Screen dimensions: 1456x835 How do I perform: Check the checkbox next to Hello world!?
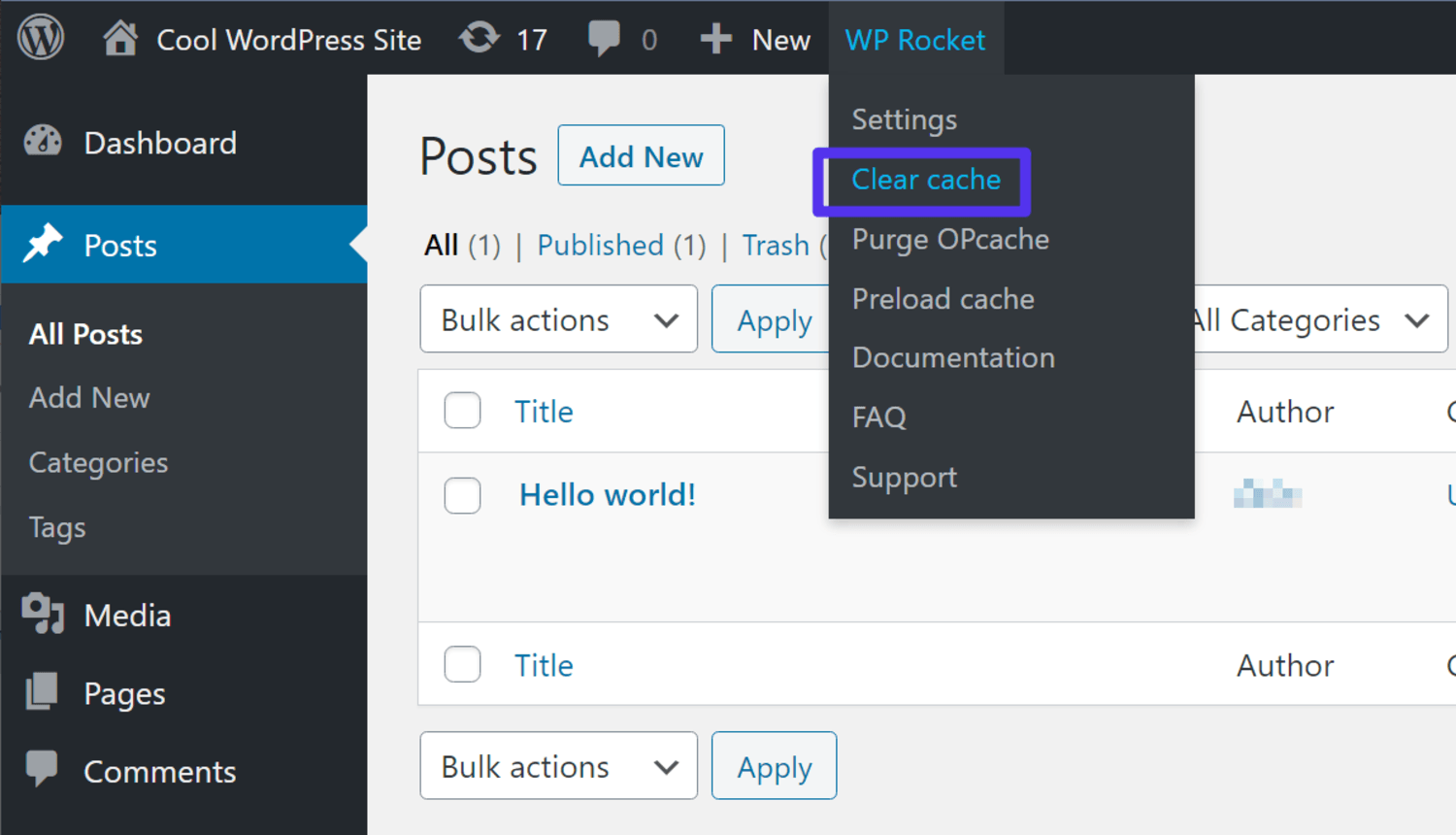tap(462, 495)
